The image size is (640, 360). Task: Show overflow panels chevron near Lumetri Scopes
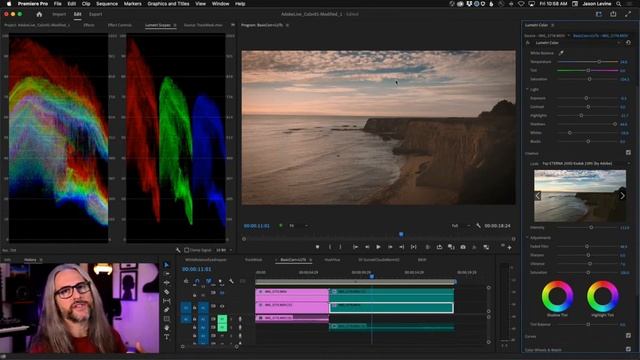(233, 25)
